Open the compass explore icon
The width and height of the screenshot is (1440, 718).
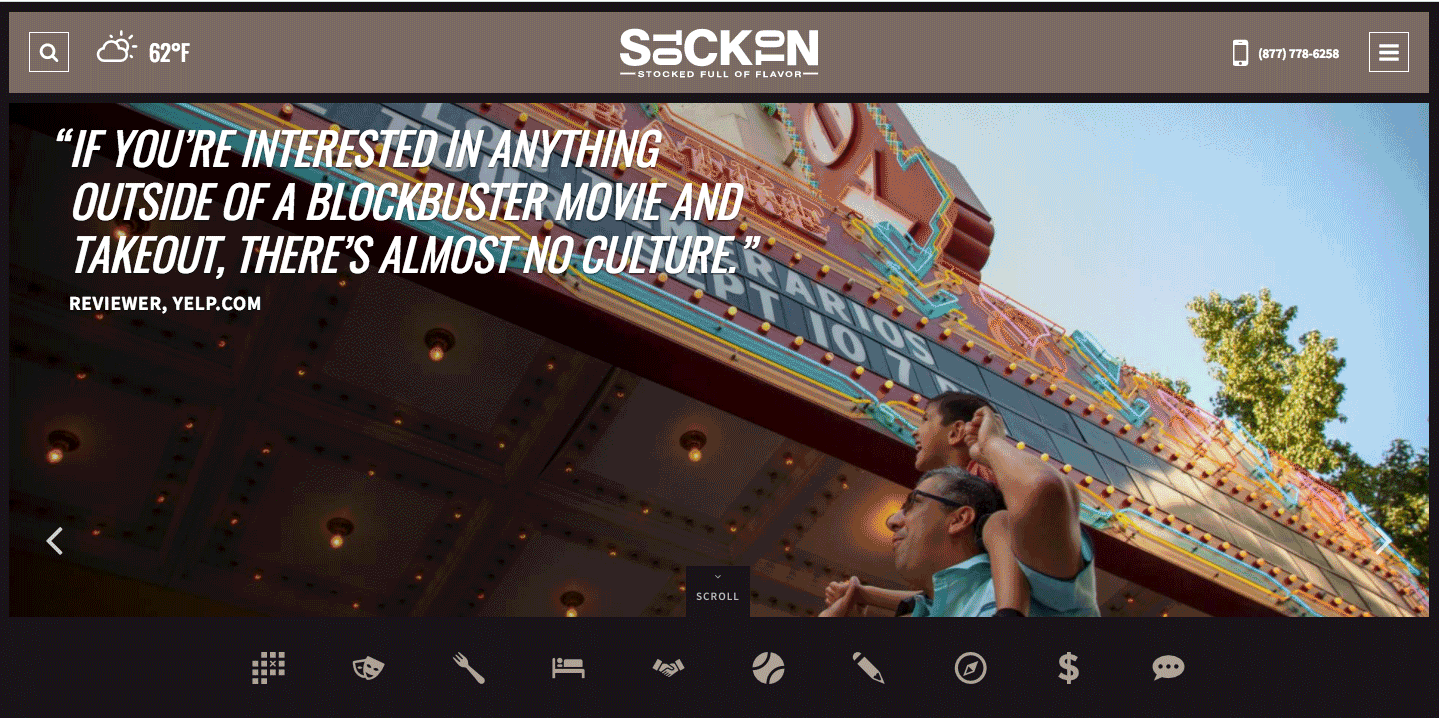coord(970,668)
